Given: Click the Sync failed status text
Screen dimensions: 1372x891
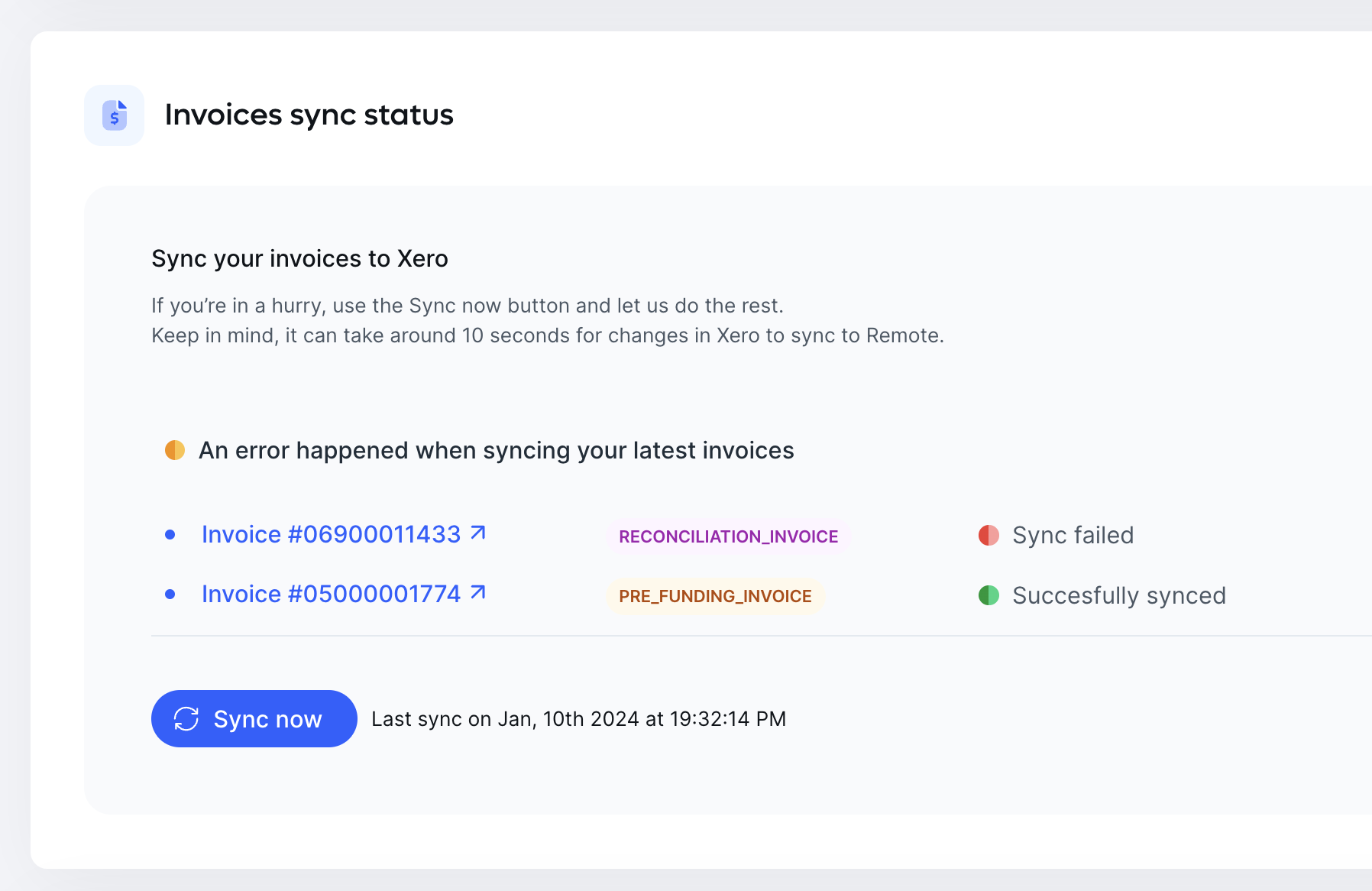Looking at the screenshot, I should coord(1073,535).
